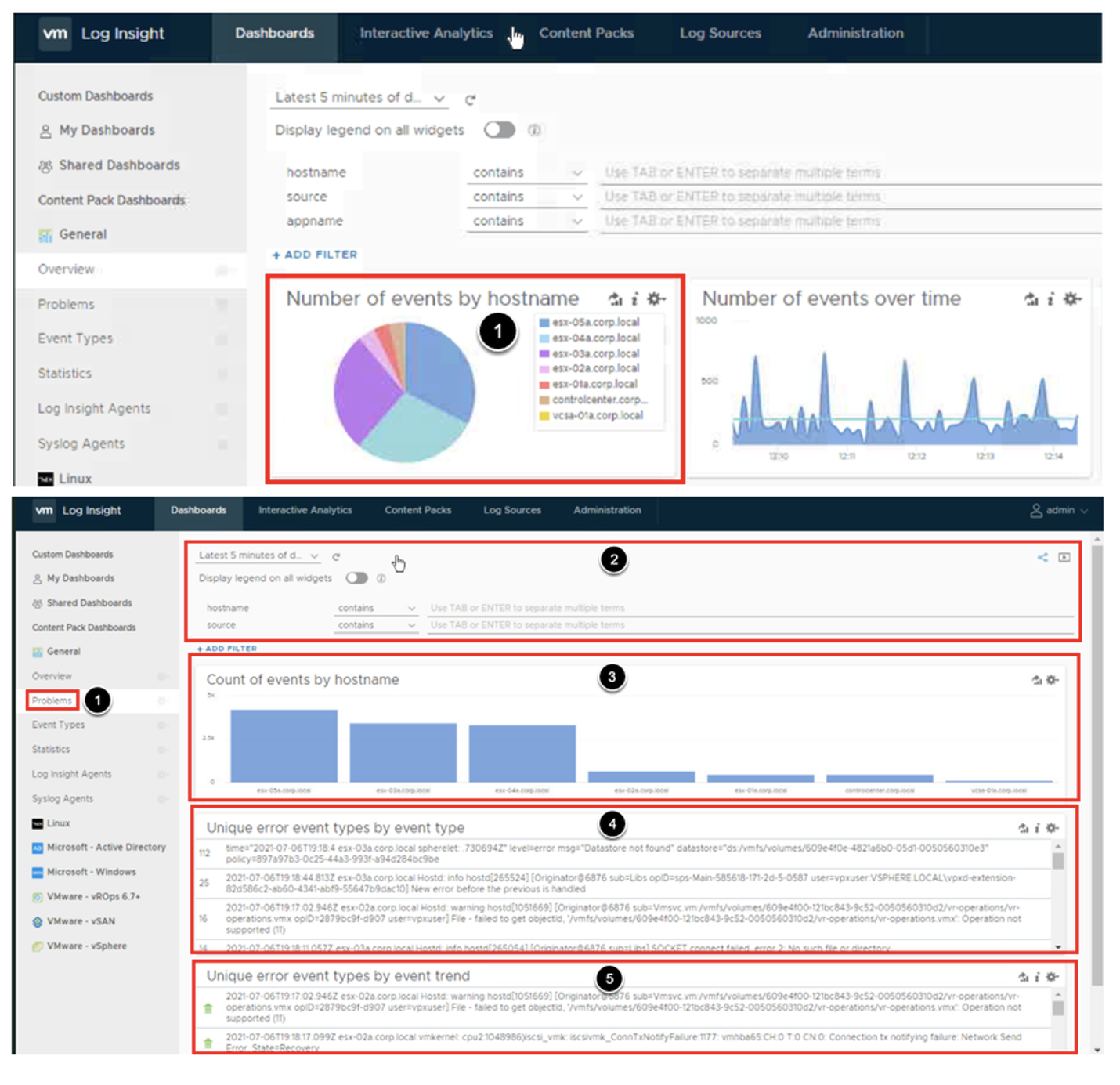This screenshot has height=1085, width=1120.
Task: Click ADD FILTER in the upper screenshot
Action: pyautogui.click(x=315, y=255)
